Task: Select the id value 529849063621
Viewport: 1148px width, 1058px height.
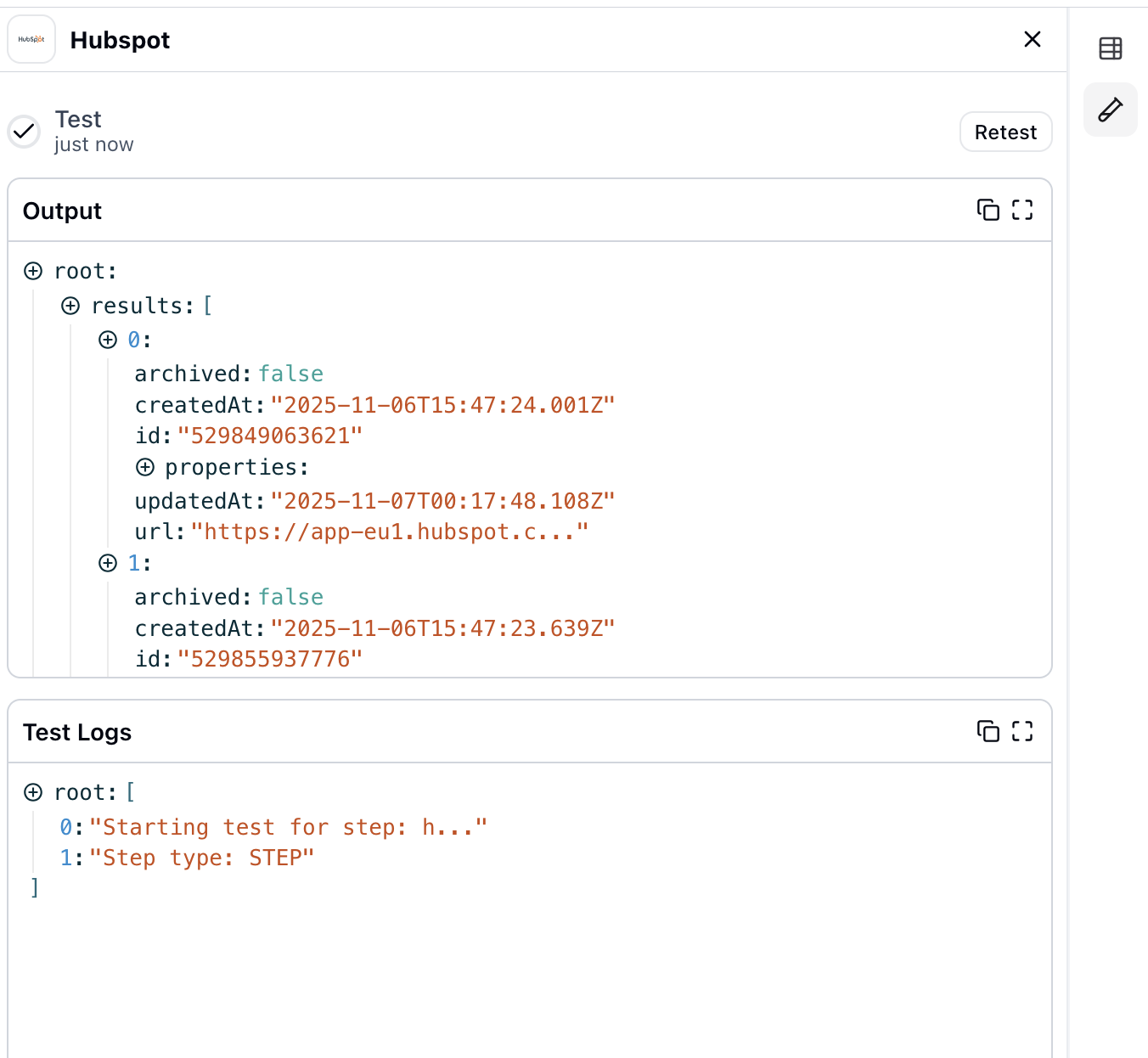Action: 269,436
